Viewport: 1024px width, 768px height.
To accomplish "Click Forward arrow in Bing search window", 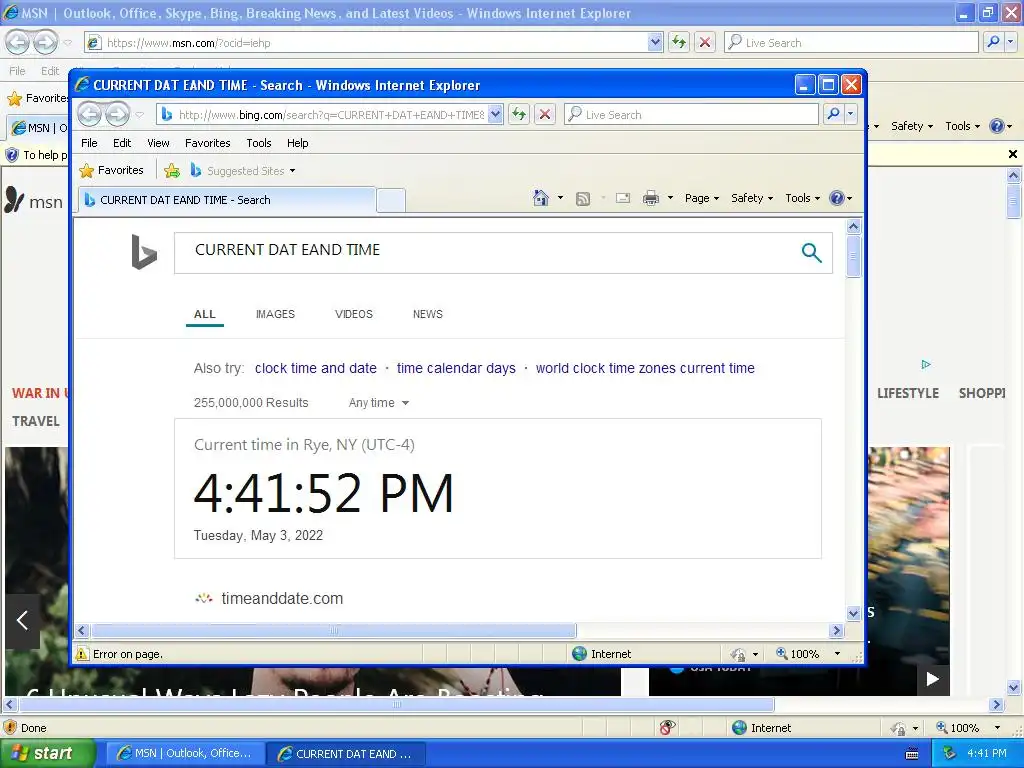I will coord(118,114).
